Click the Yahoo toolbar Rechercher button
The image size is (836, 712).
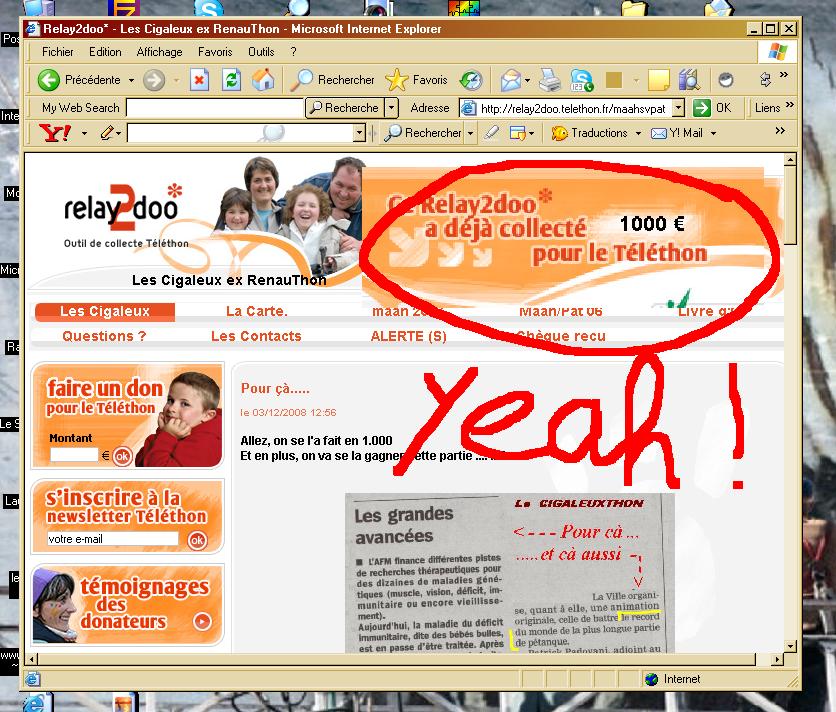[424, 133]
